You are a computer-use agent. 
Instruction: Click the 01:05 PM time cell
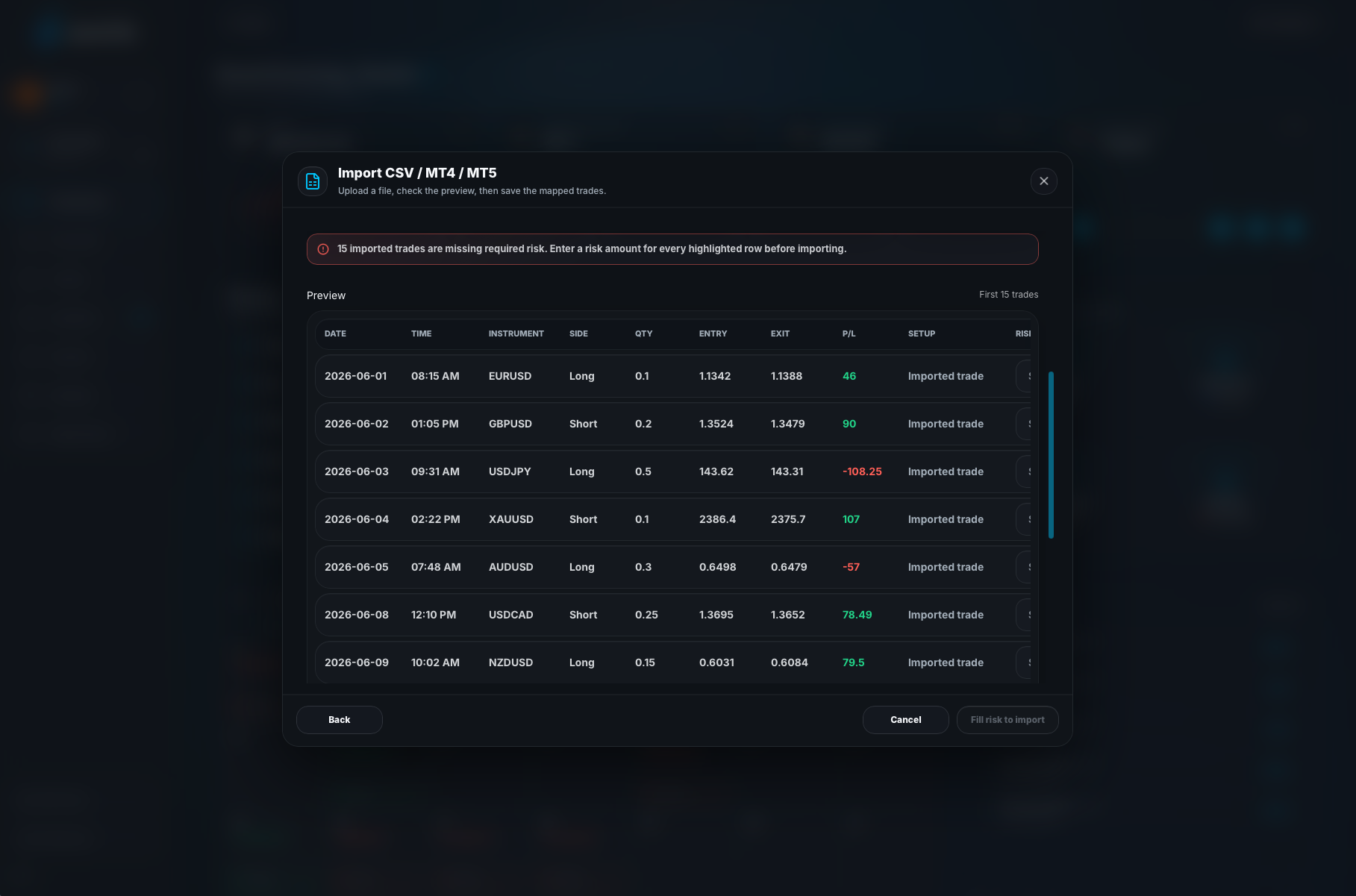(435, 424)
